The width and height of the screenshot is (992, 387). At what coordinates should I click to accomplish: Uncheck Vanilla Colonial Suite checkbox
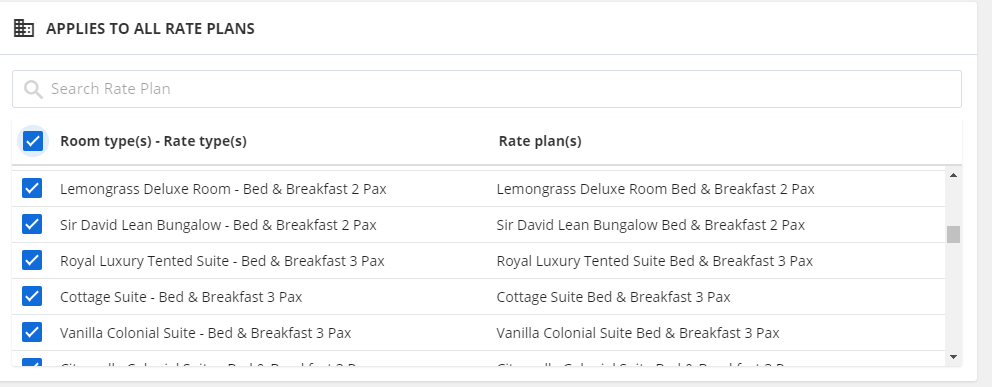coord(32,332)
